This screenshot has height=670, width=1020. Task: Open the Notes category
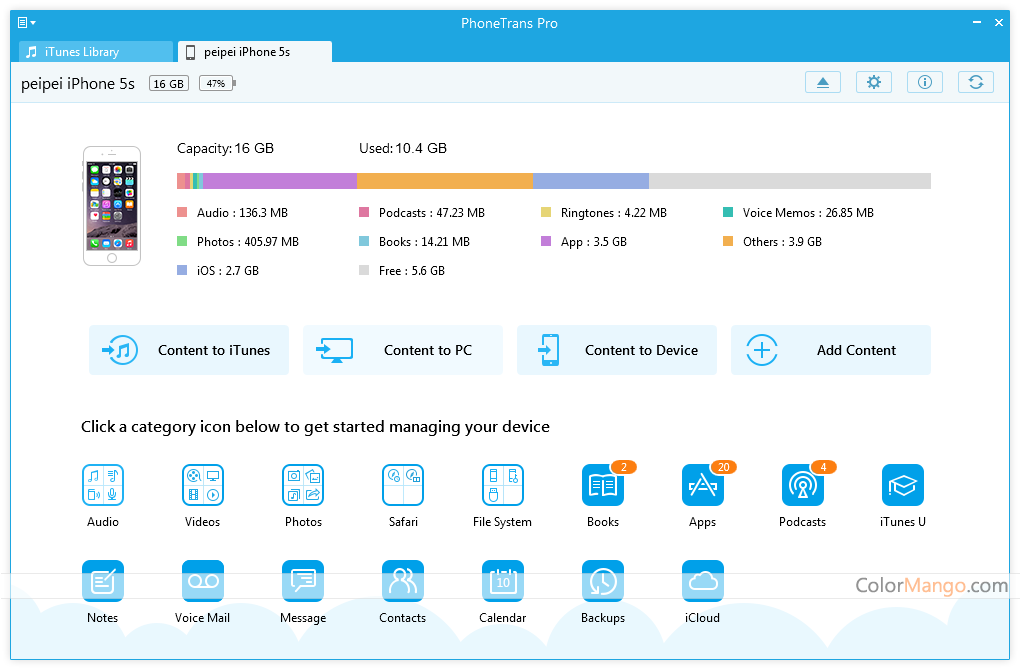[103, 581]
